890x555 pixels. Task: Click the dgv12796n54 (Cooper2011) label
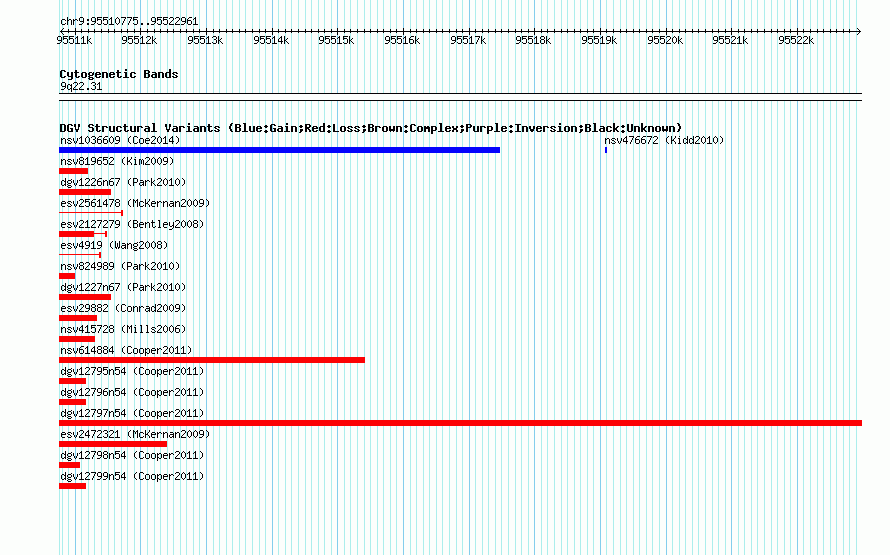[x=132, y=392]
